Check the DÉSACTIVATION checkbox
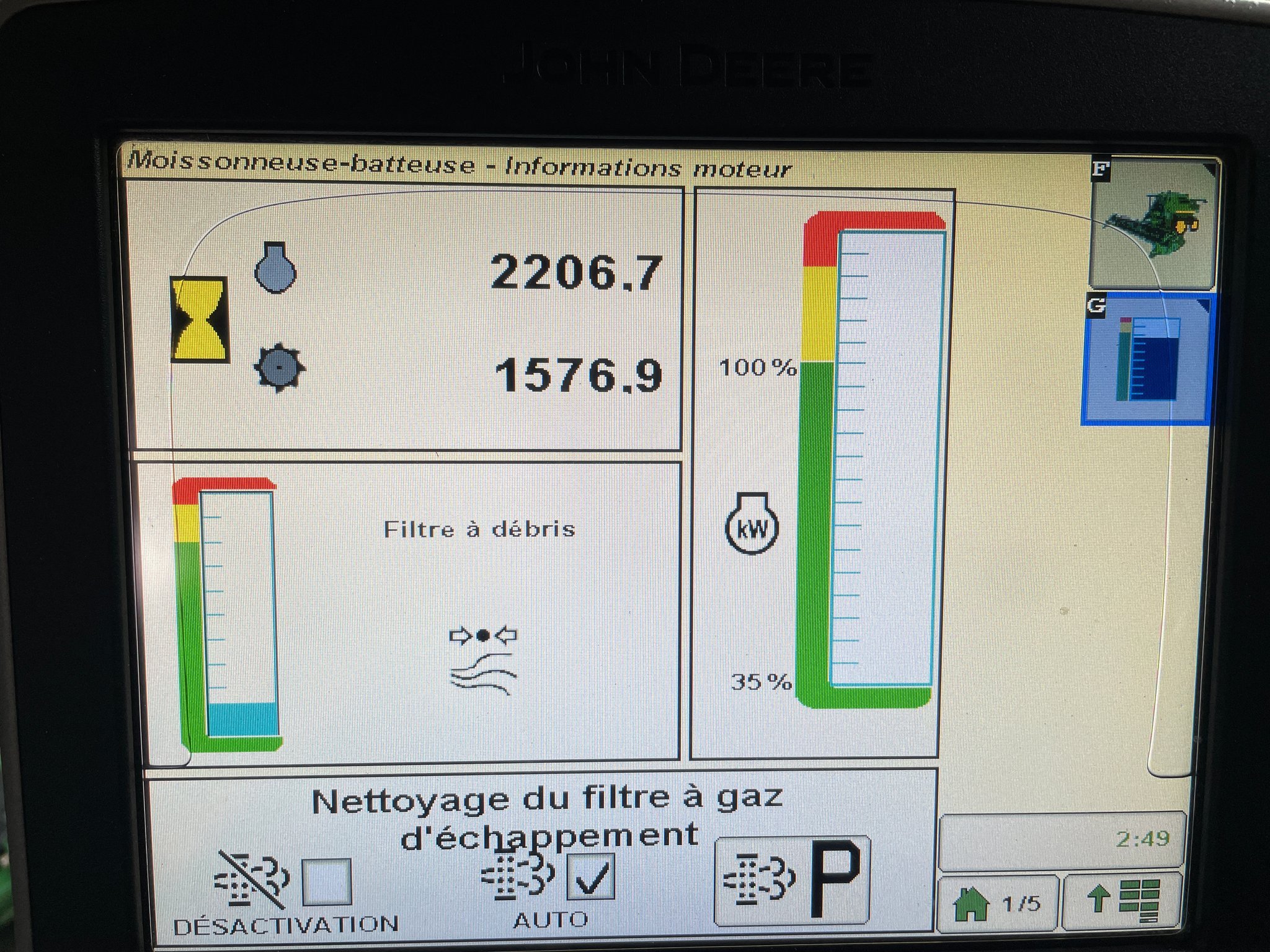Screen dimensions: 1270x952 pyautogui.click(x=327, y=881)
